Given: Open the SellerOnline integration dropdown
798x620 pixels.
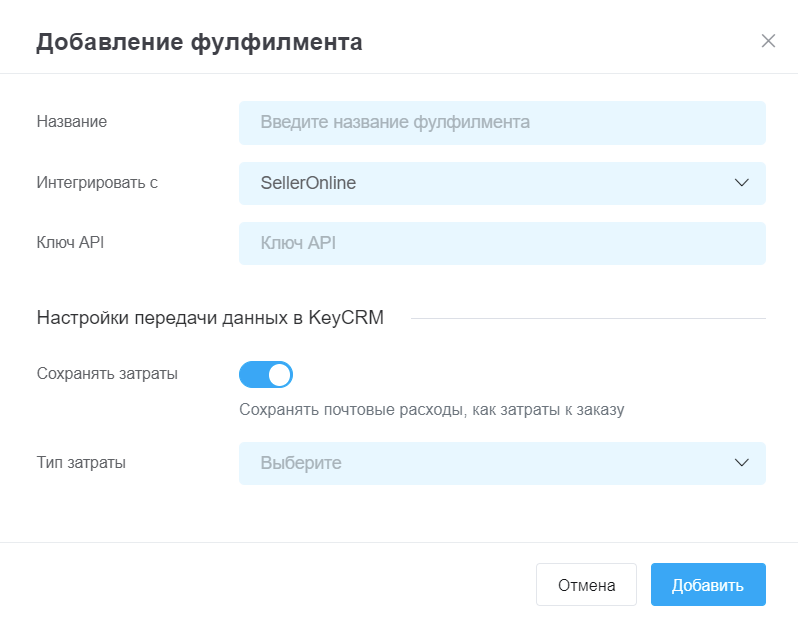Looking at the screenshot, I should tap(502, 183).
